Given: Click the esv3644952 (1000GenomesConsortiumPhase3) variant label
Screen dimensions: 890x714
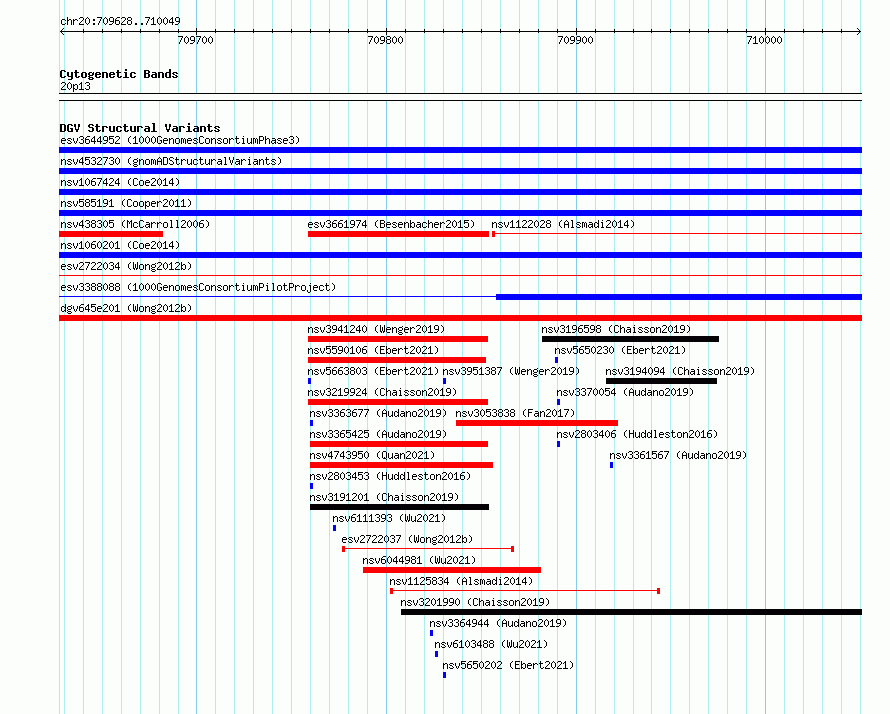Looking at the screenshot, I should click(x=180, y=140).
